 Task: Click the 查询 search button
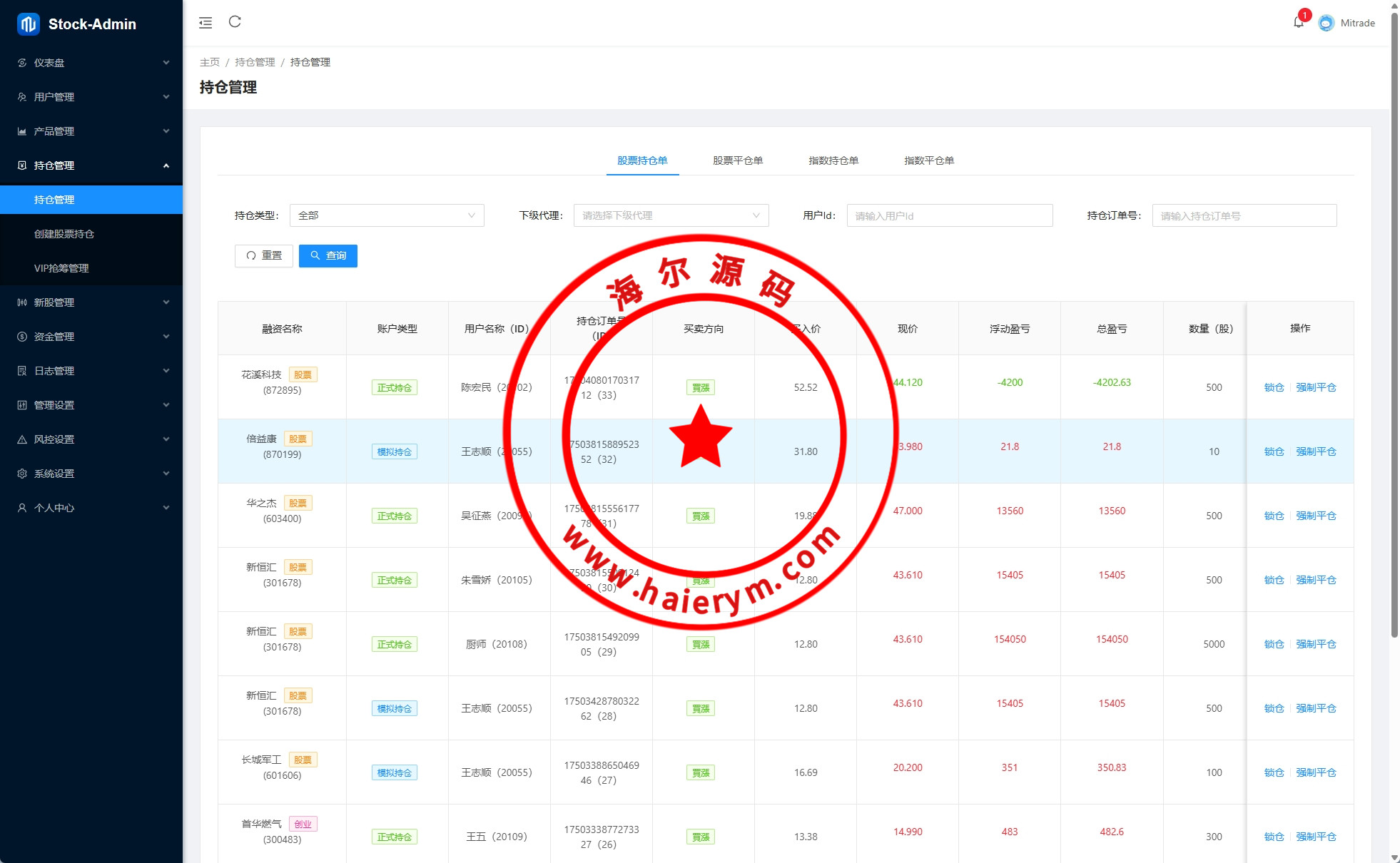click(x=328, y=255)
